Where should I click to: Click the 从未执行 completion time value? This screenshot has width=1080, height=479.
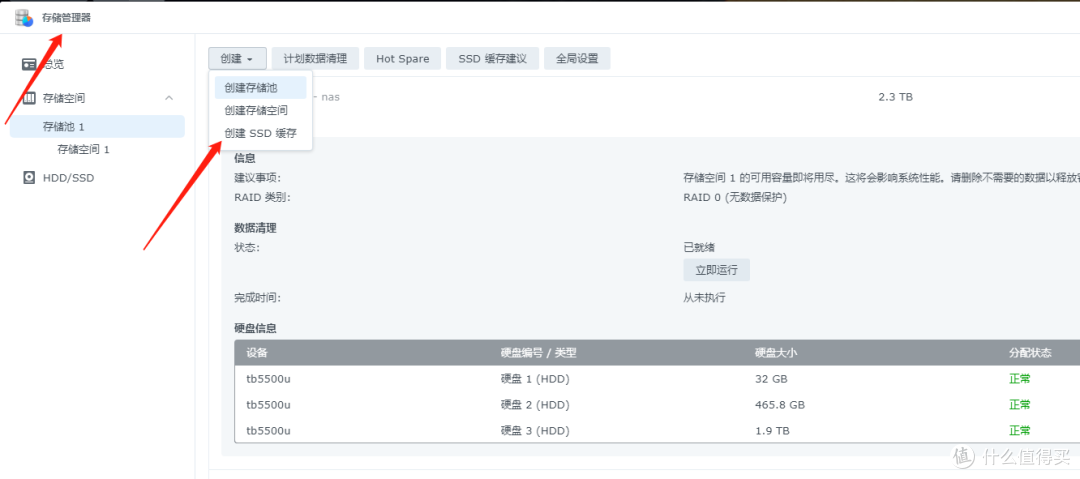(704, 298)
